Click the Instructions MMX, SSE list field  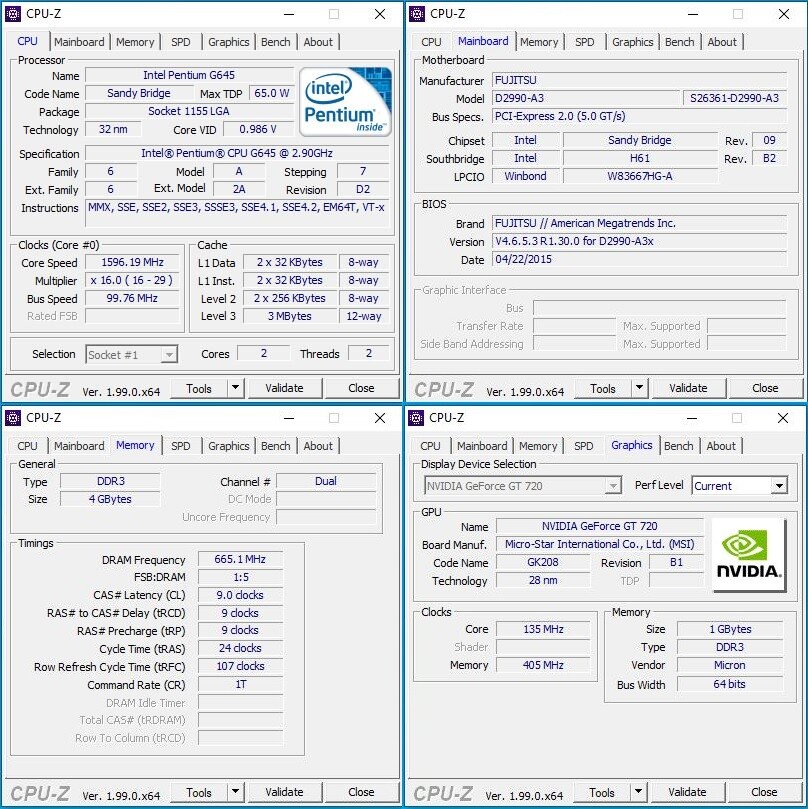coord(237,213)
